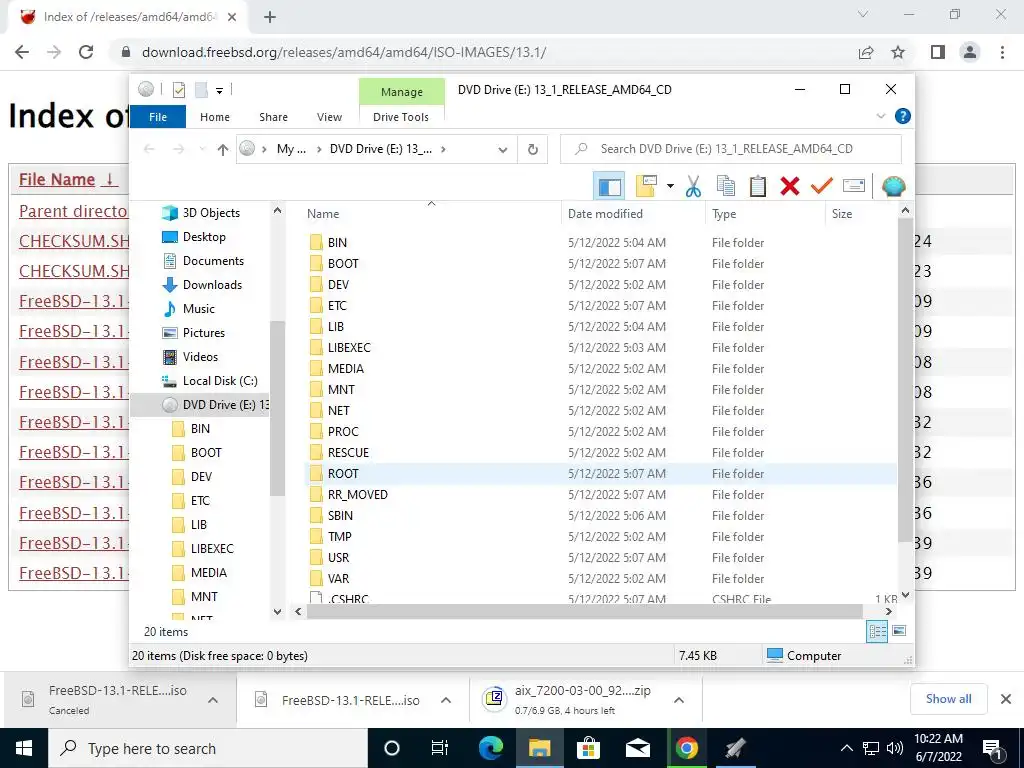This screenshot has height=768, width=1024.
Task: Sort files by Type column header
Action: point(765,214)
